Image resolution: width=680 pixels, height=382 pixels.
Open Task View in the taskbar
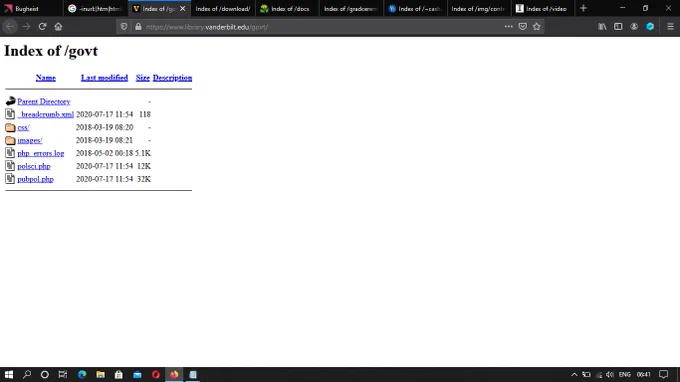63,374
